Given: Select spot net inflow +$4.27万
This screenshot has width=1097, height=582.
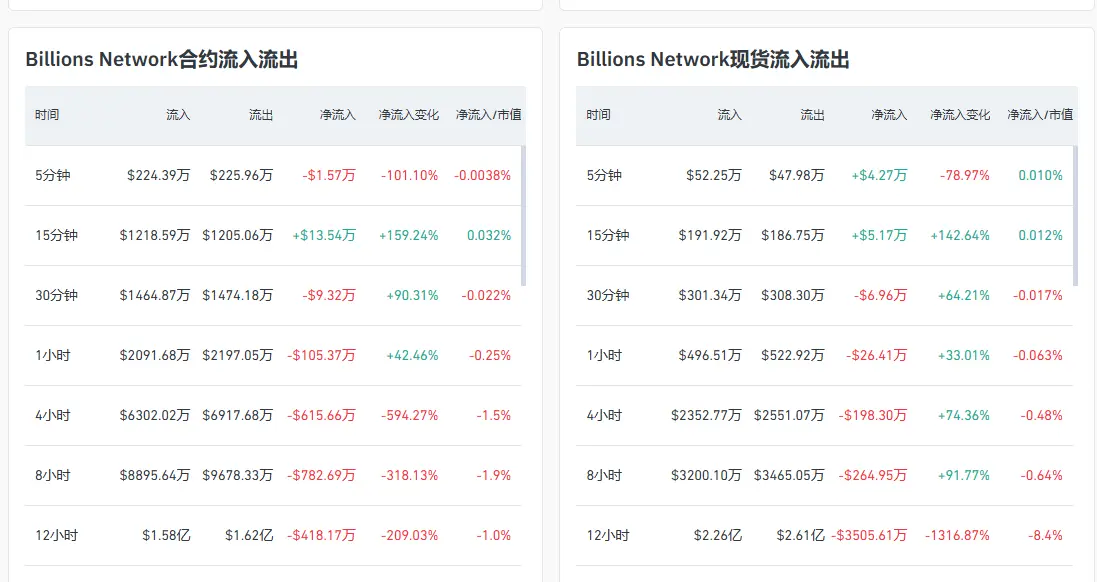Looking at the screenshot, I should (879, 176).
